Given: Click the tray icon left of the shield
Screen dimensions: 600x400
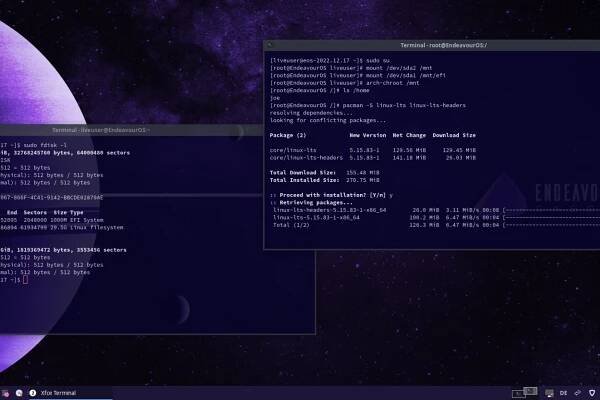Looking at the screenshot, I should pyautogui.click(x=577, y=392).
